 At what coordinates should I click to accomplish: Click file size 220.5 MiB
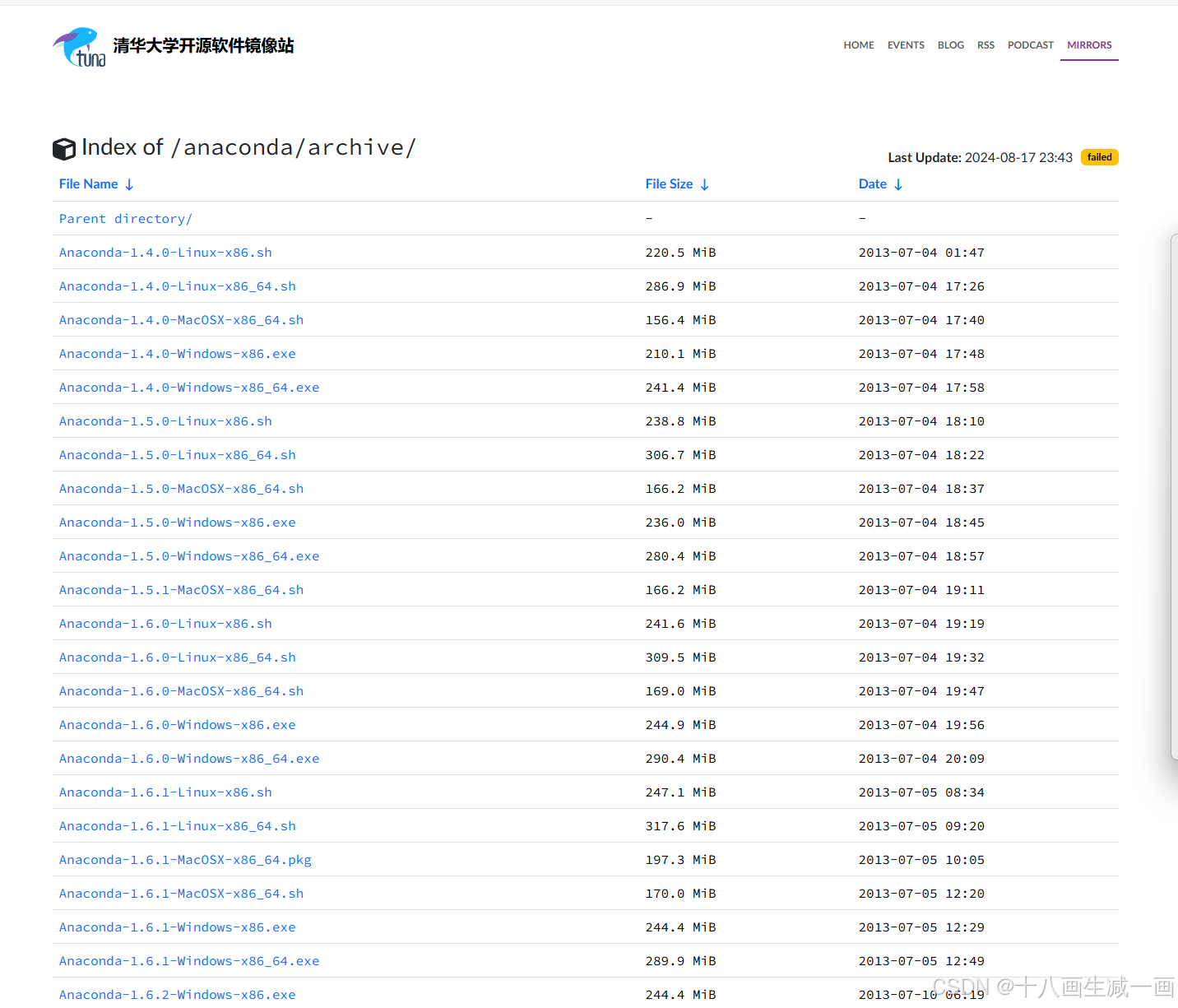coord(681,253)
